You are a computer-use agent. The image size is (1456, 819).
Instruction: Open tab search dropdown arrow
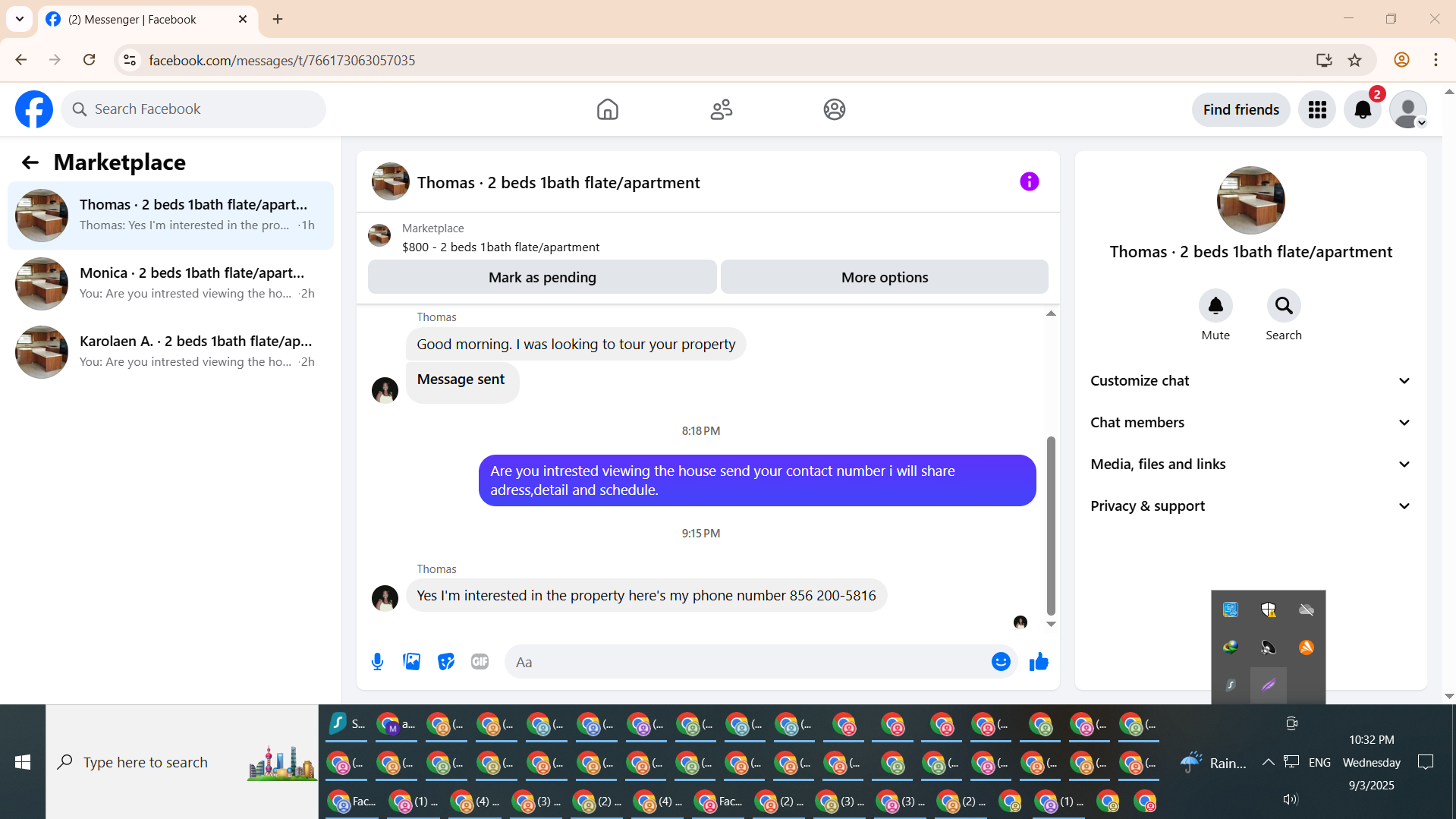pos(20,19)
